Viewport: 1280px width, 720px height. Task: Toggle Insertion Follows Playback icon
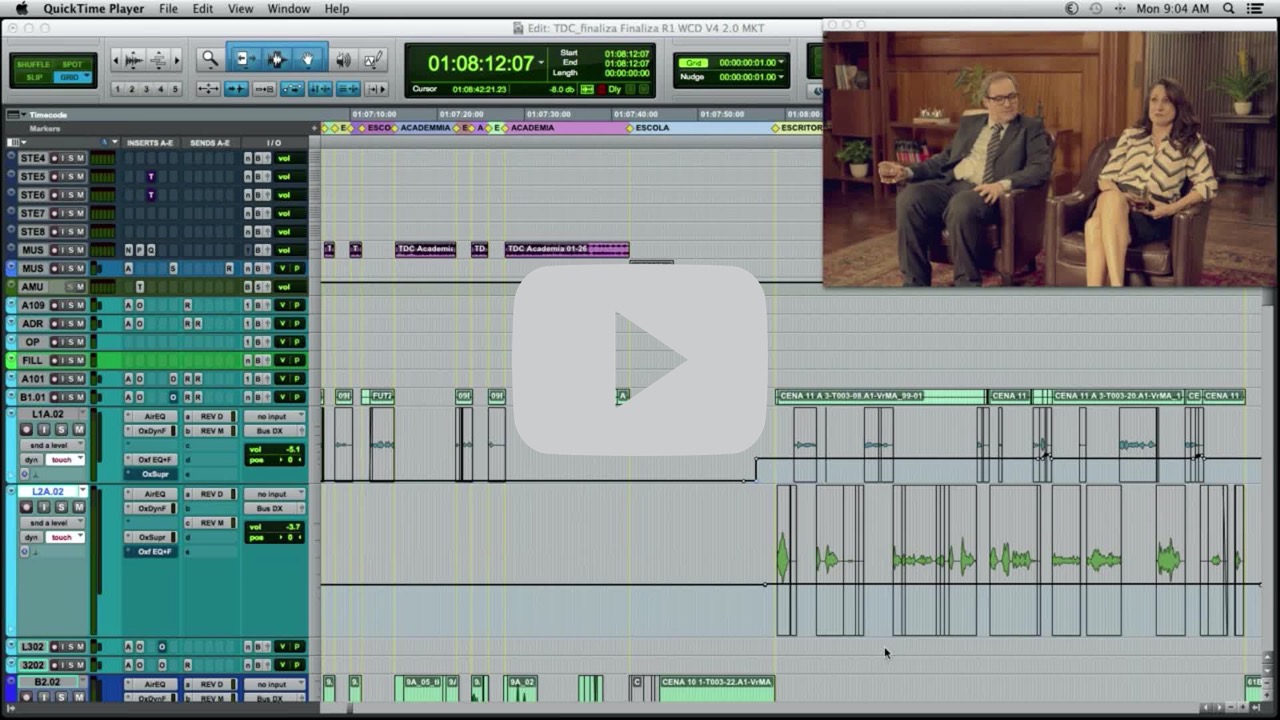pos(377,88)
